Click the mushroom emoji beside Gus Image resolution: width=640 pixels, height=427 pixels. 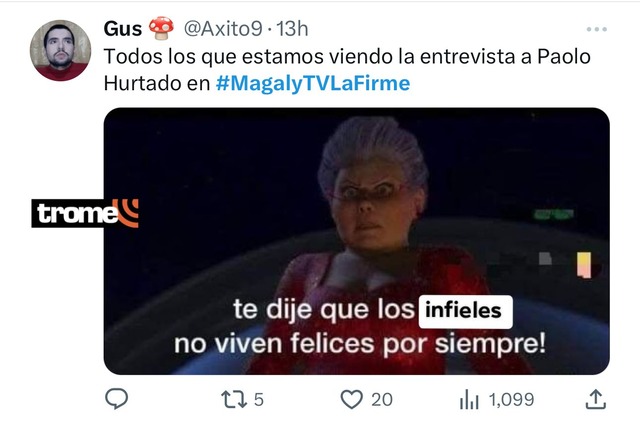click(161, 28)
